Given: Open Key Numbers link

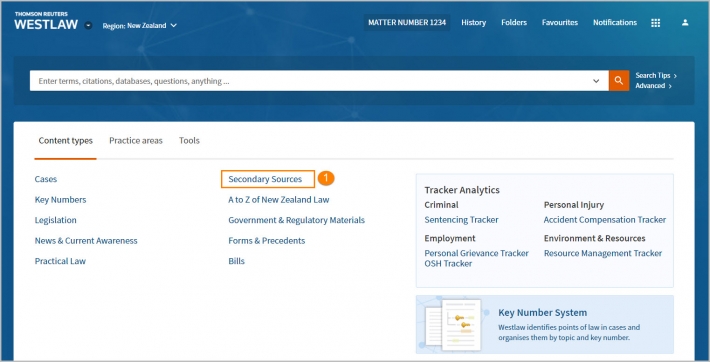Looking at the screenshot, I should (x=60, y=200).
